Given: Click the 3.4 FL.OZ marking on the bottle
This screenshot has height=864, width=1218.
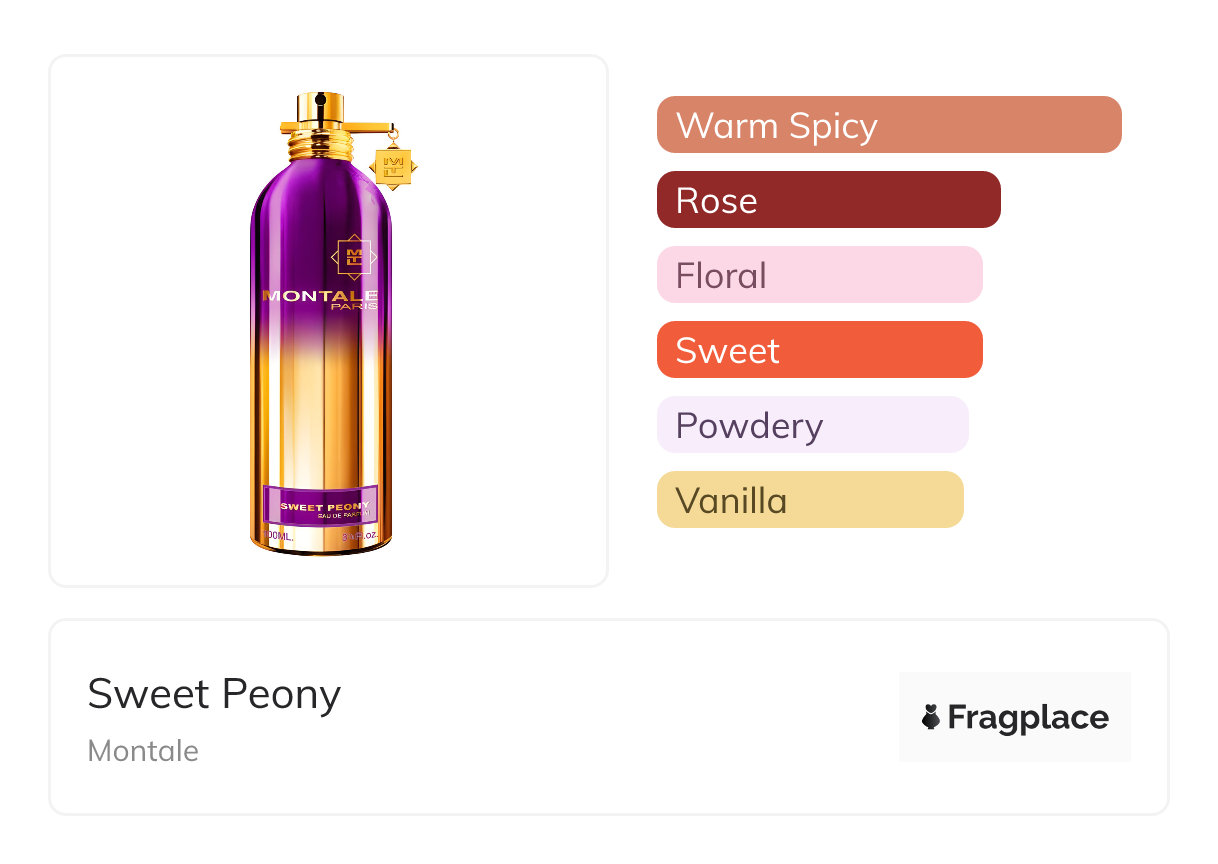Looking at the screenshot, I should (358, 538).
